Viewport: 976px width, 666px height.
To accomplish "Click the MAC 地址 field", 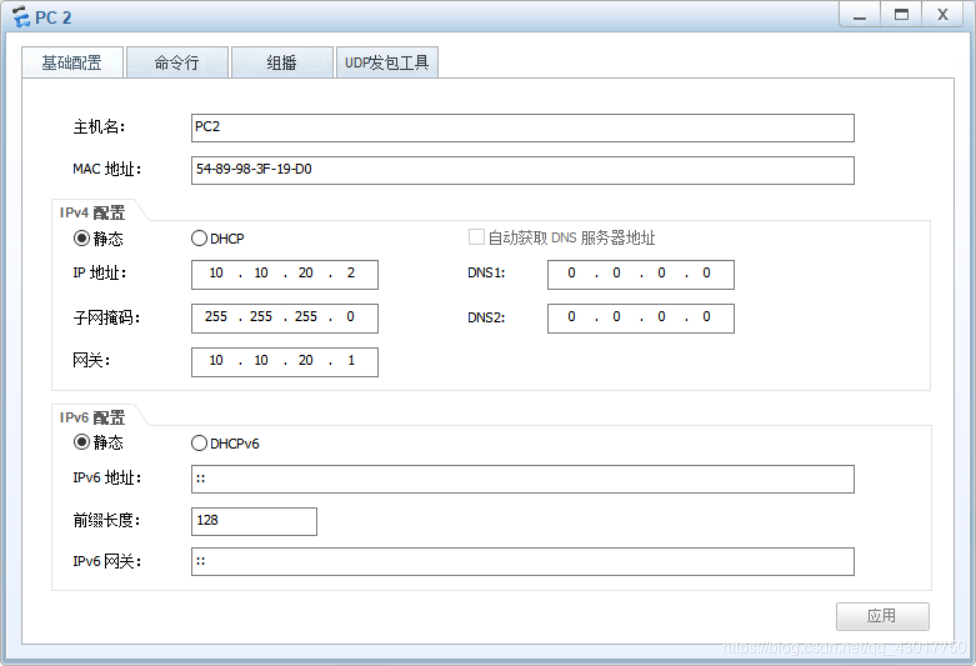I will [523, 170].
